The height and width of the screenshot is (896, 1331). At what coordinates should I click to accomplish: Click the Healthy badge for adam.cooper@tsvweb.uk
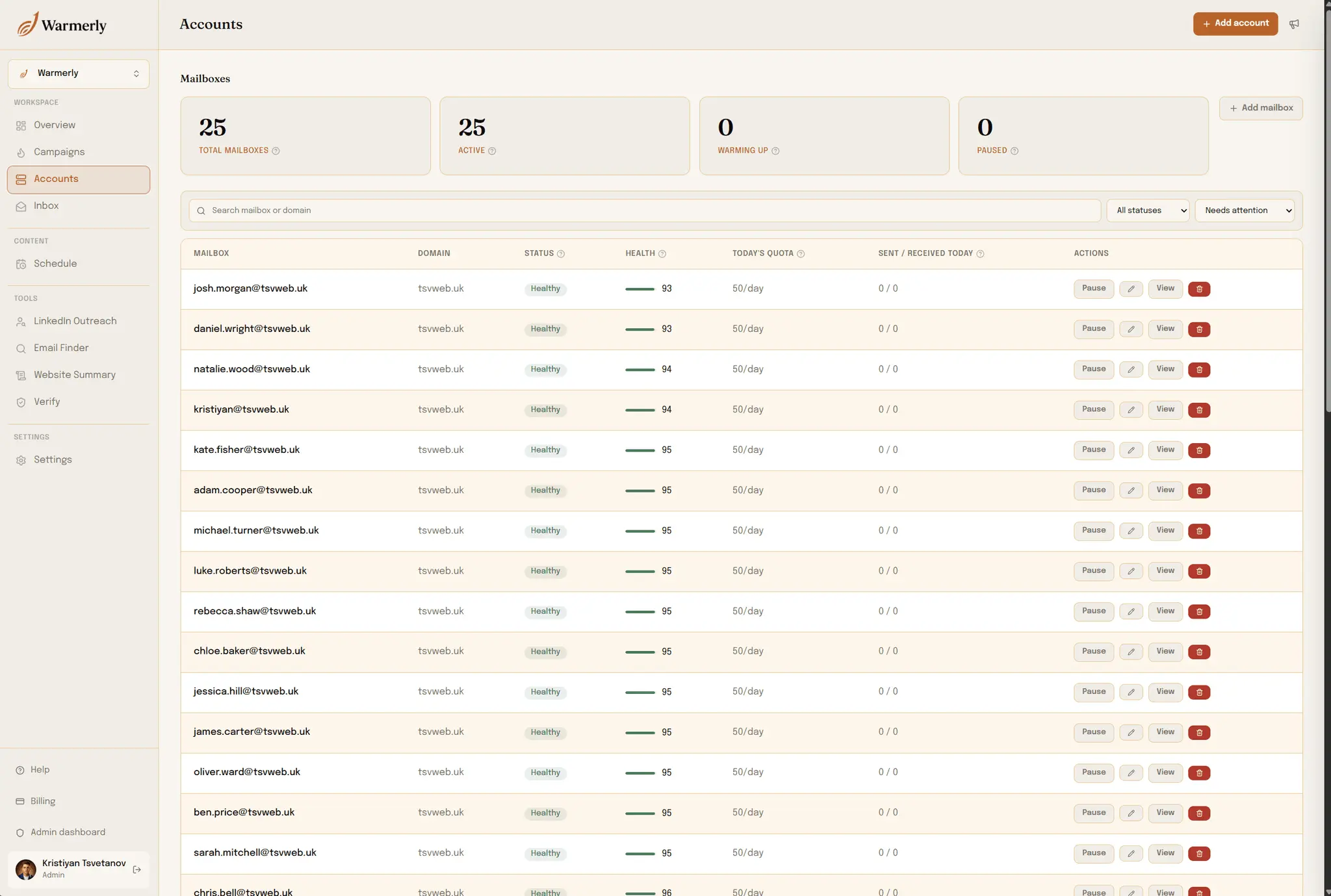click(x=545, y=491)
